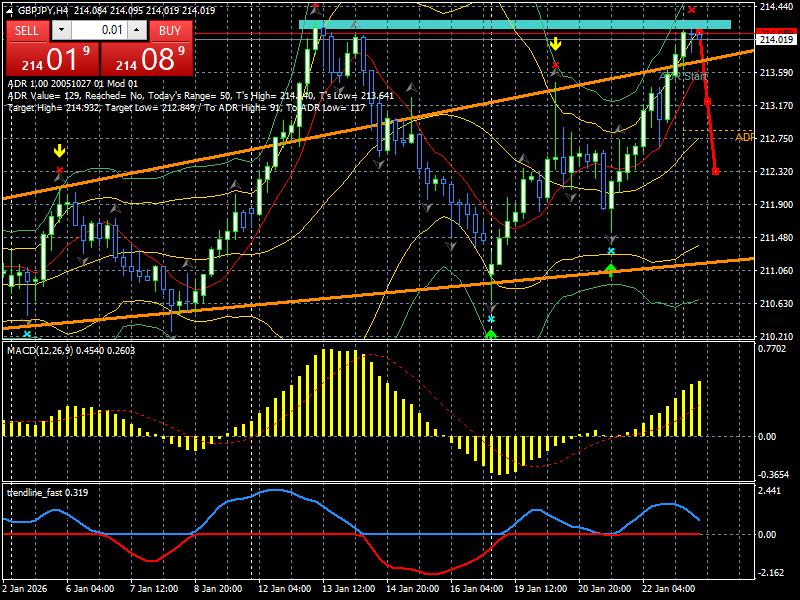
Task: Click the red x marker under 6 Jan yellow arrow
Action: [x=60, y=169]
